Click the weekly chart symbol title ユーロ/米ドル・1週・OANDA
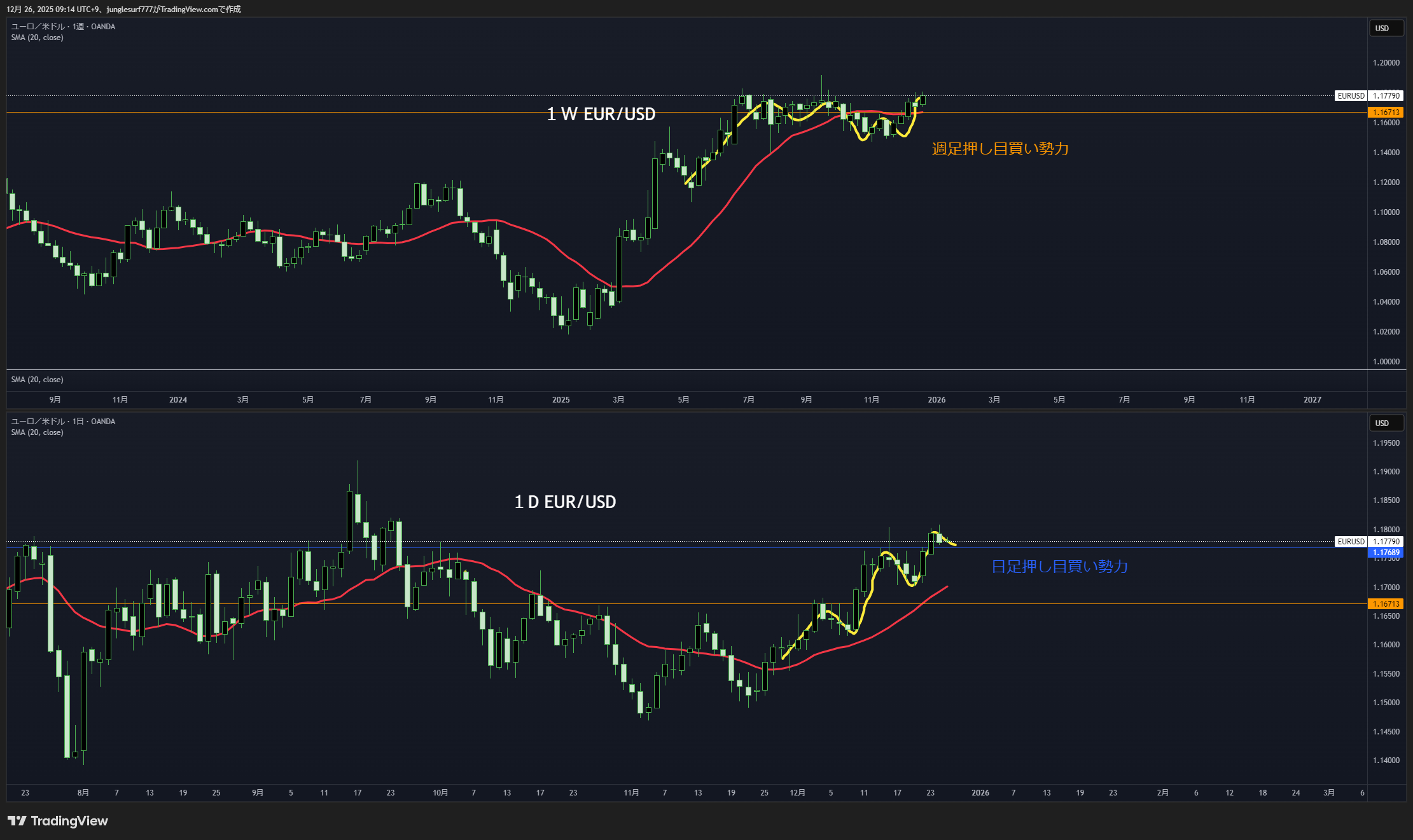The width and height of the screenshot is (1413, 840). tap(63, 27)
